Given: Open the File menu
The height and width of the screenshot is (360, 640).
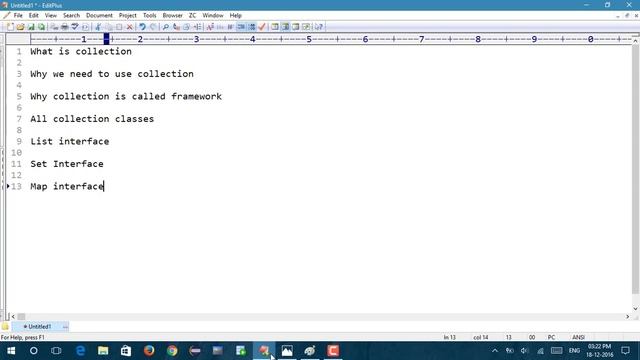Looking at the screenshot, I should click(x=18, y=16).
